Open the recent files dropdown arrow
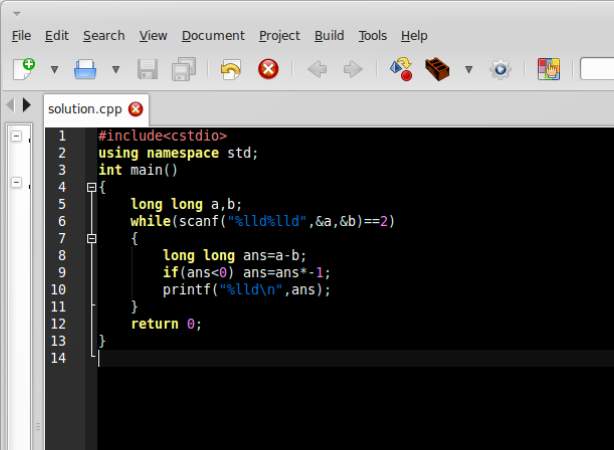This screenshot has height=450, width=614. click(x=116, y=70)
